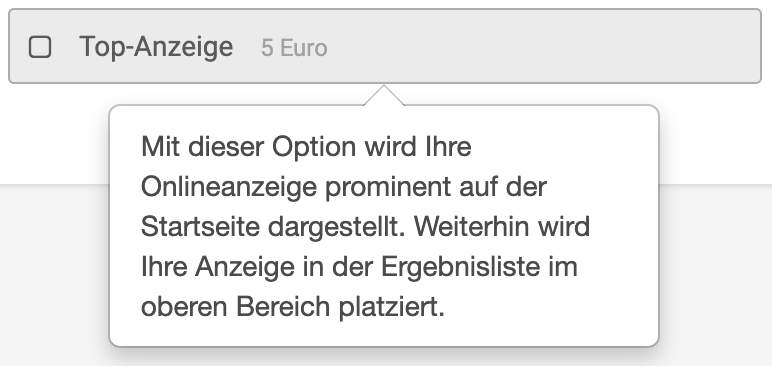This screenshot has height=366, width=772.
Task: Click the tooltip line starting 'Mit dieser Option'
Action: 306,147
